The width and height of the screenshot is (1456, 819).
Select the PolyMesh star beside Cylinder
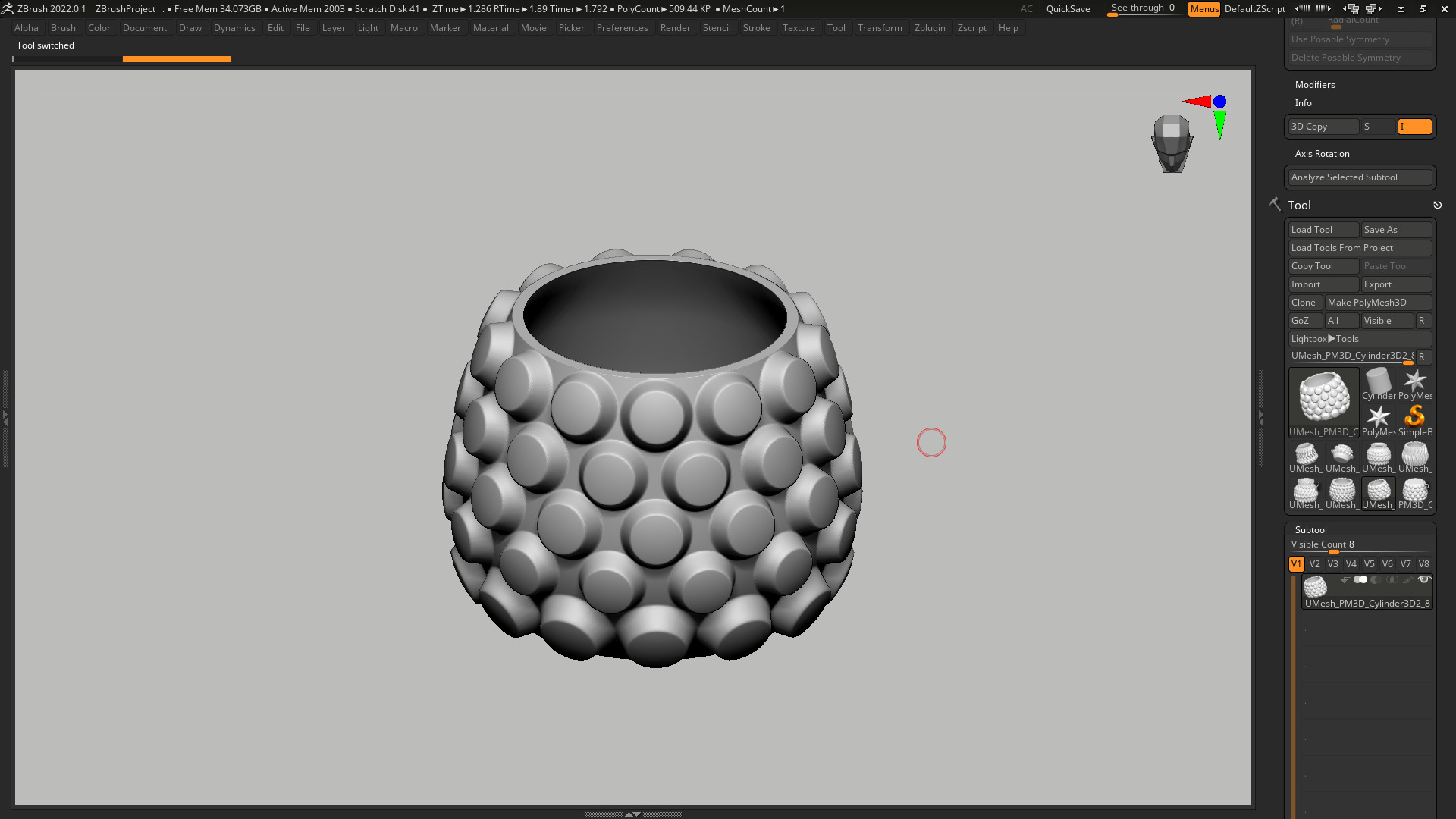tap(1414, 384)
